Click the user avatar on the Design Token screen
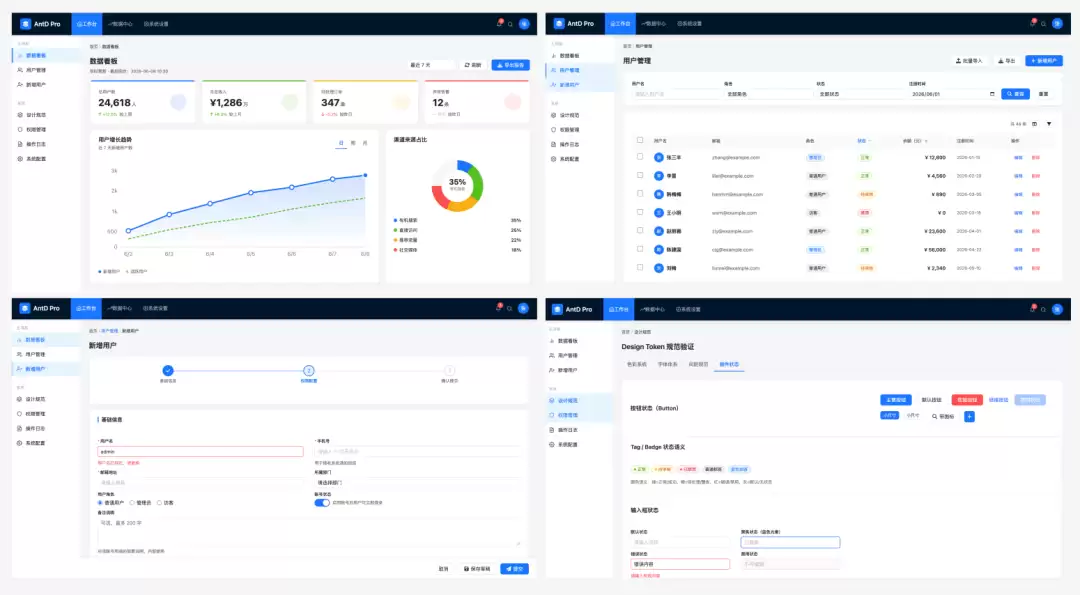Image resolution: width=1080 pixels, height=595 pixels. tap(1057, 309)
